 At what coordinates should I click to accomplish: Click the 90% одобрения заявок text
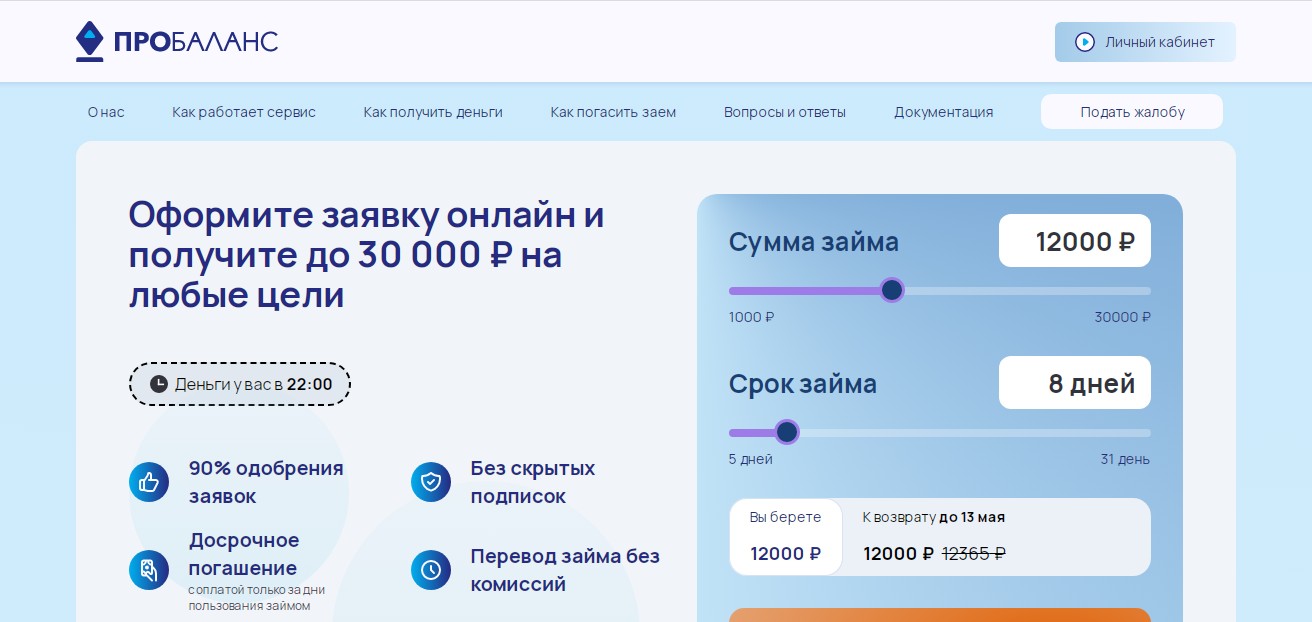click(x=266, y=482)
